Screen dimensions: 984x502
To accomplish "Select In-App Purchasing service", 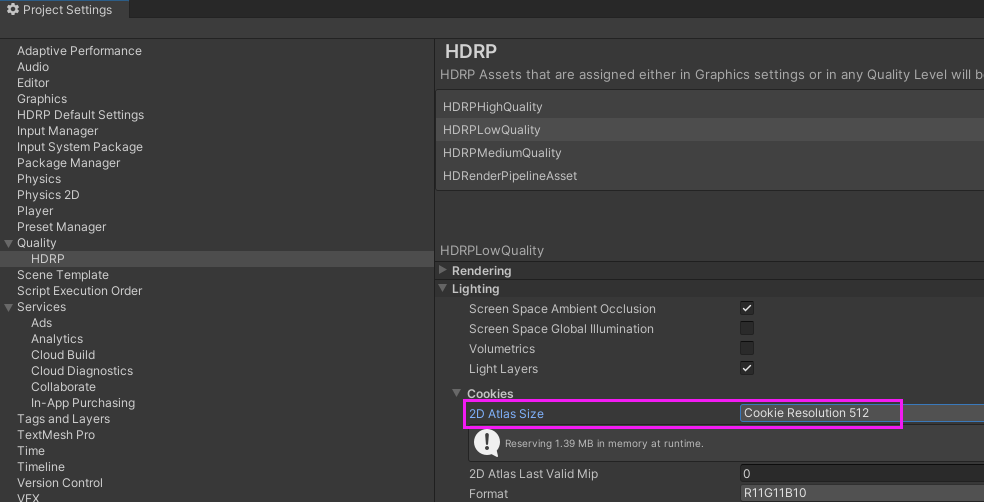I will point(83,403).
